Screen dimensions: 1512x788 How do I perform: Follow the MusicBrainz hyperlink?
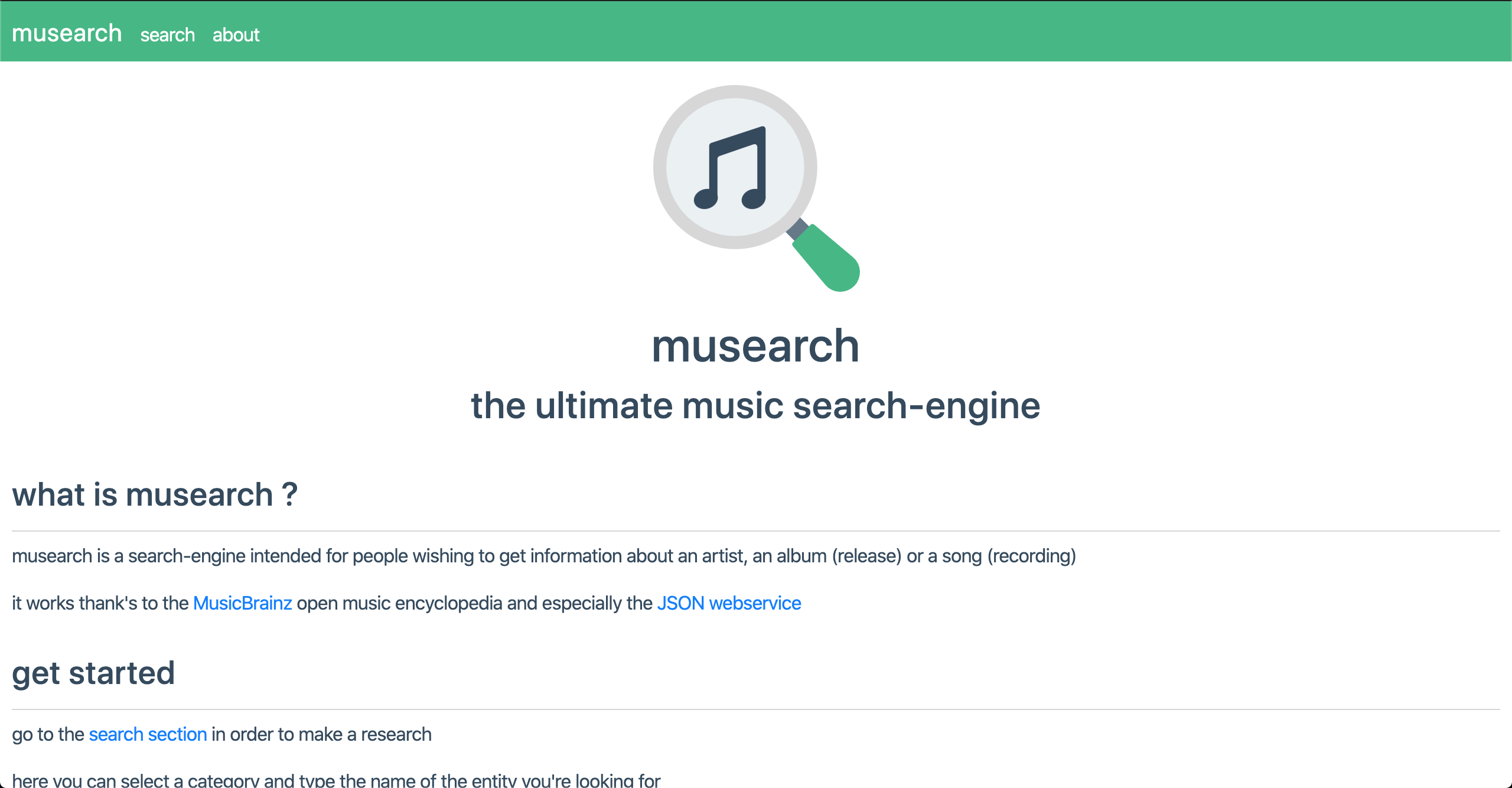coord(242,603)
